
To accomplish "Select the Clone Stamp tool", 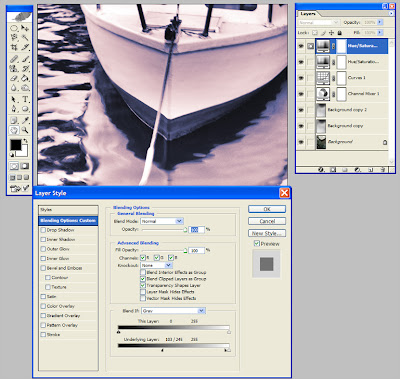I will click(x=14, y=69).
